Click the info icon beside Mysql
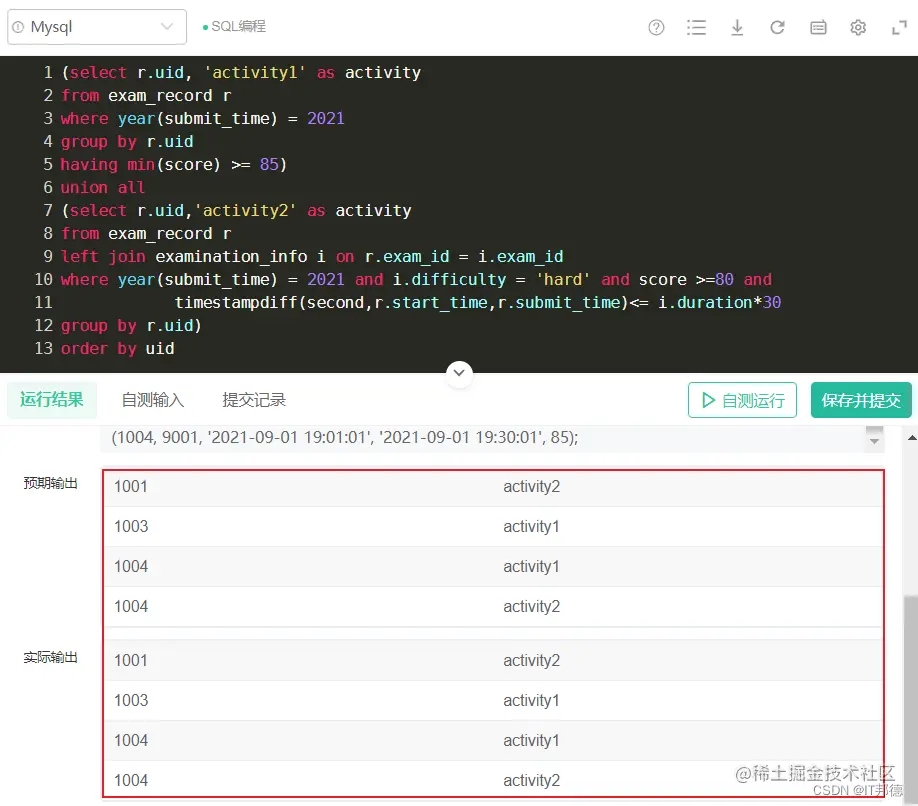The width and height of the screenshot is (918, 806). 18,27
